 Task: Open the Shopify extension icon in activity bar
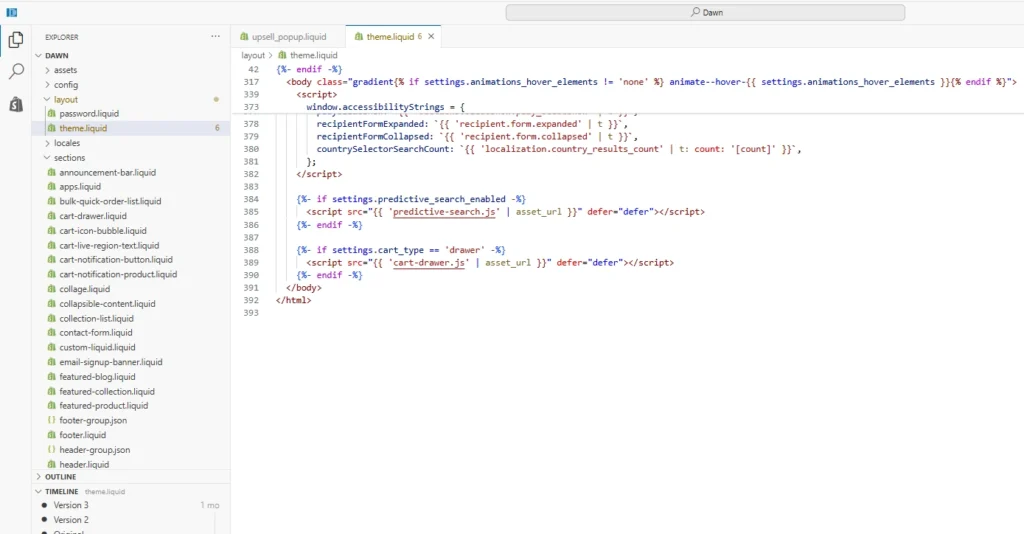pyautogui.click(x=16, y=104)
